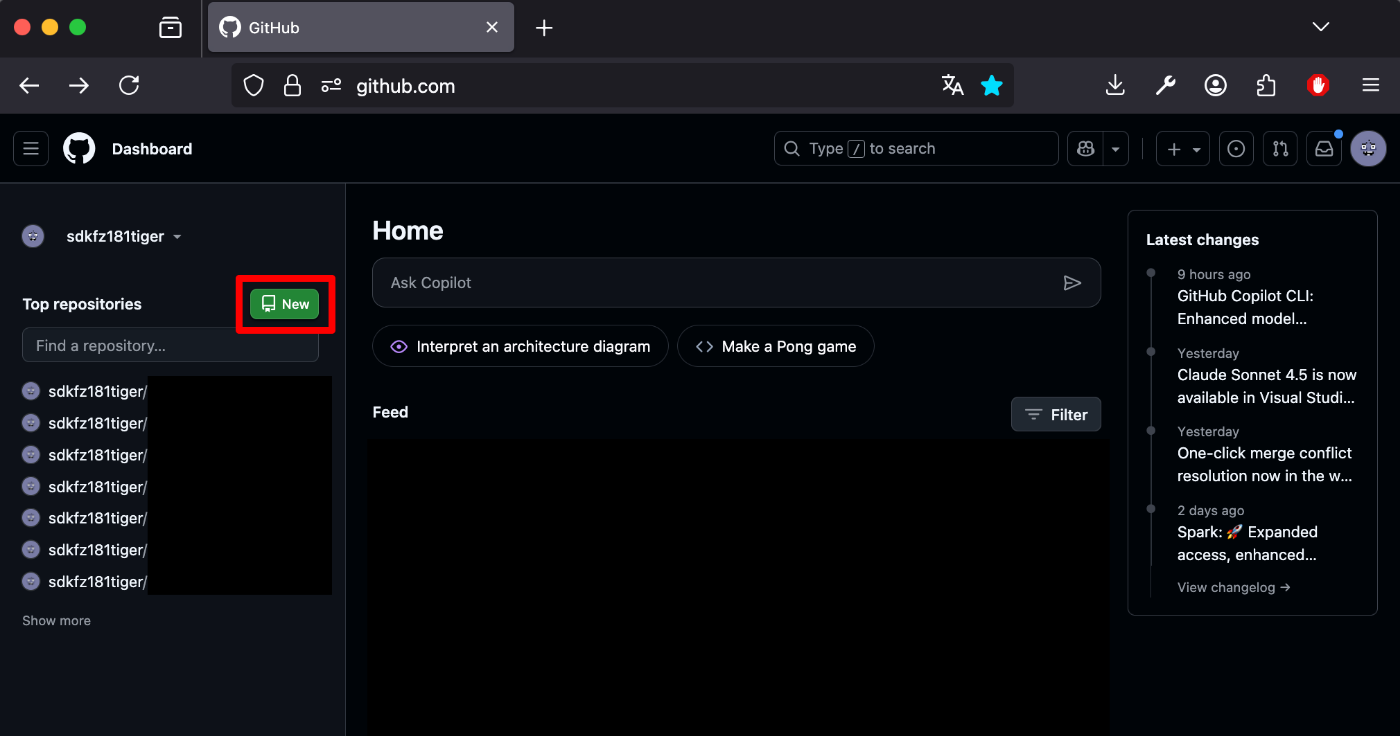1400x736 pixels.
Task: Close the GitHub tab
Action: [x=492, y=28]
